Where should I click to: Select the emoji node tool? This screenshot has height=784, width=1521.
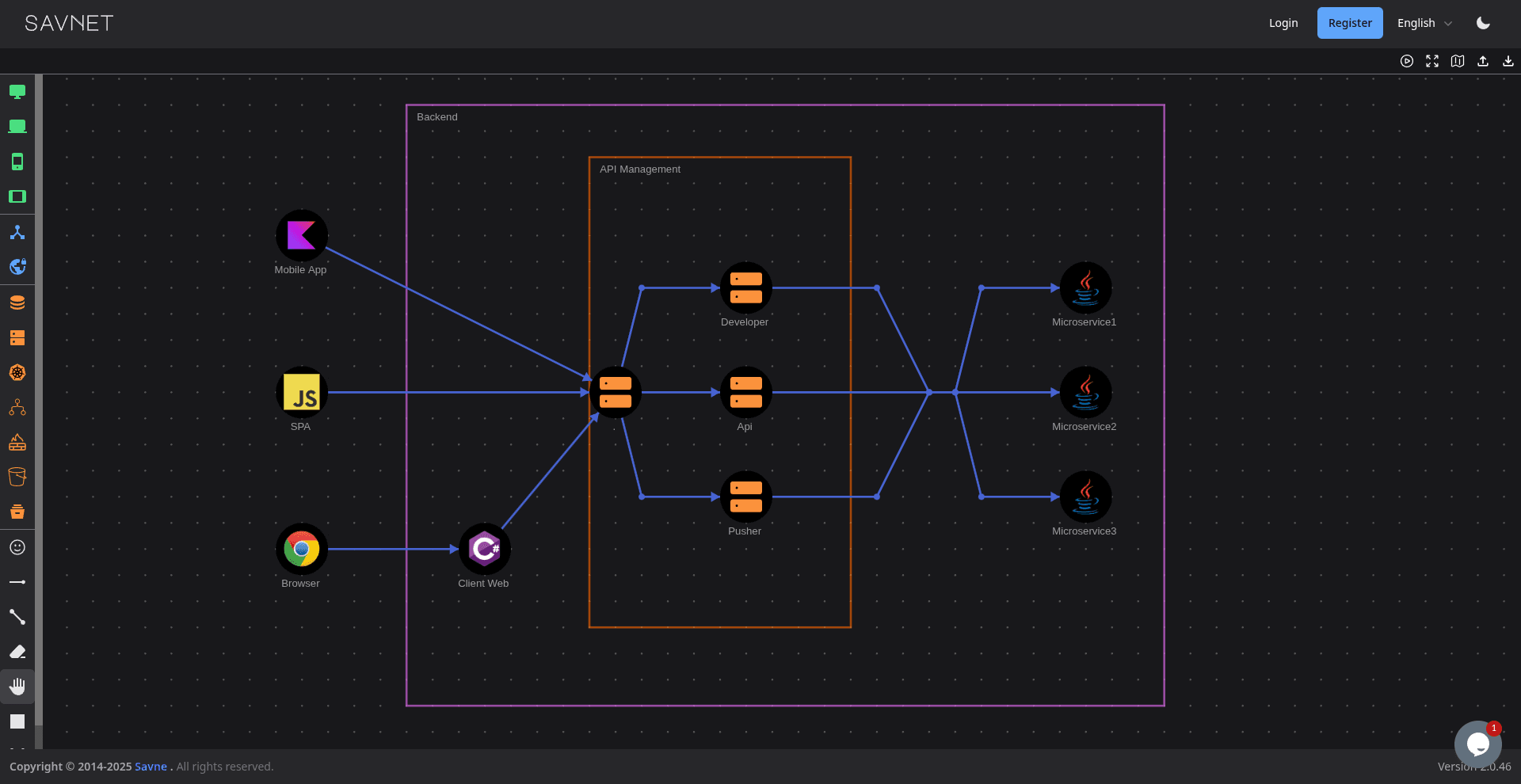pos(17,546)
